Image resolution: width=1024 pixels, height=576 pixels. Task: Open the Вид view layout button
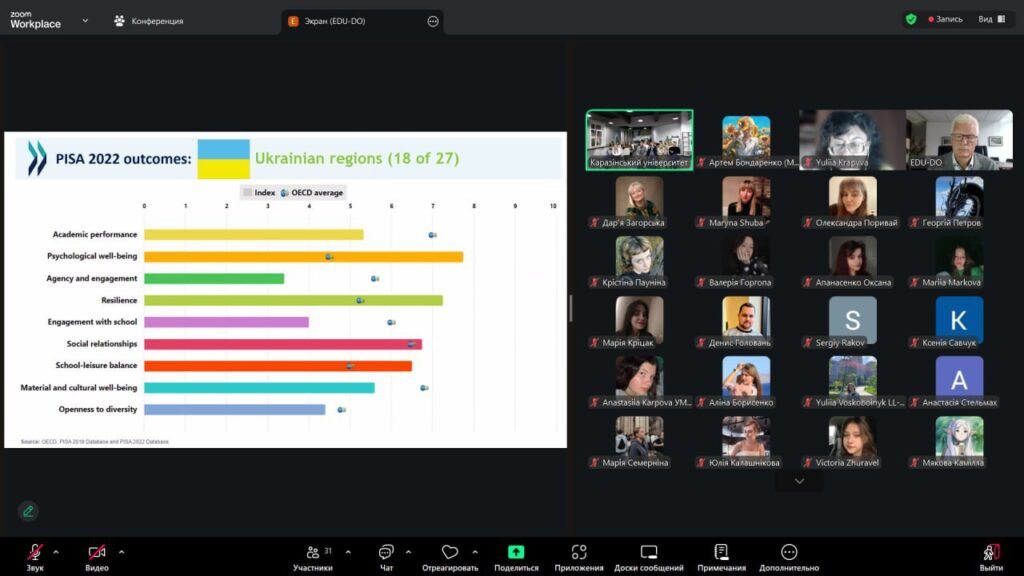[991, 19]
